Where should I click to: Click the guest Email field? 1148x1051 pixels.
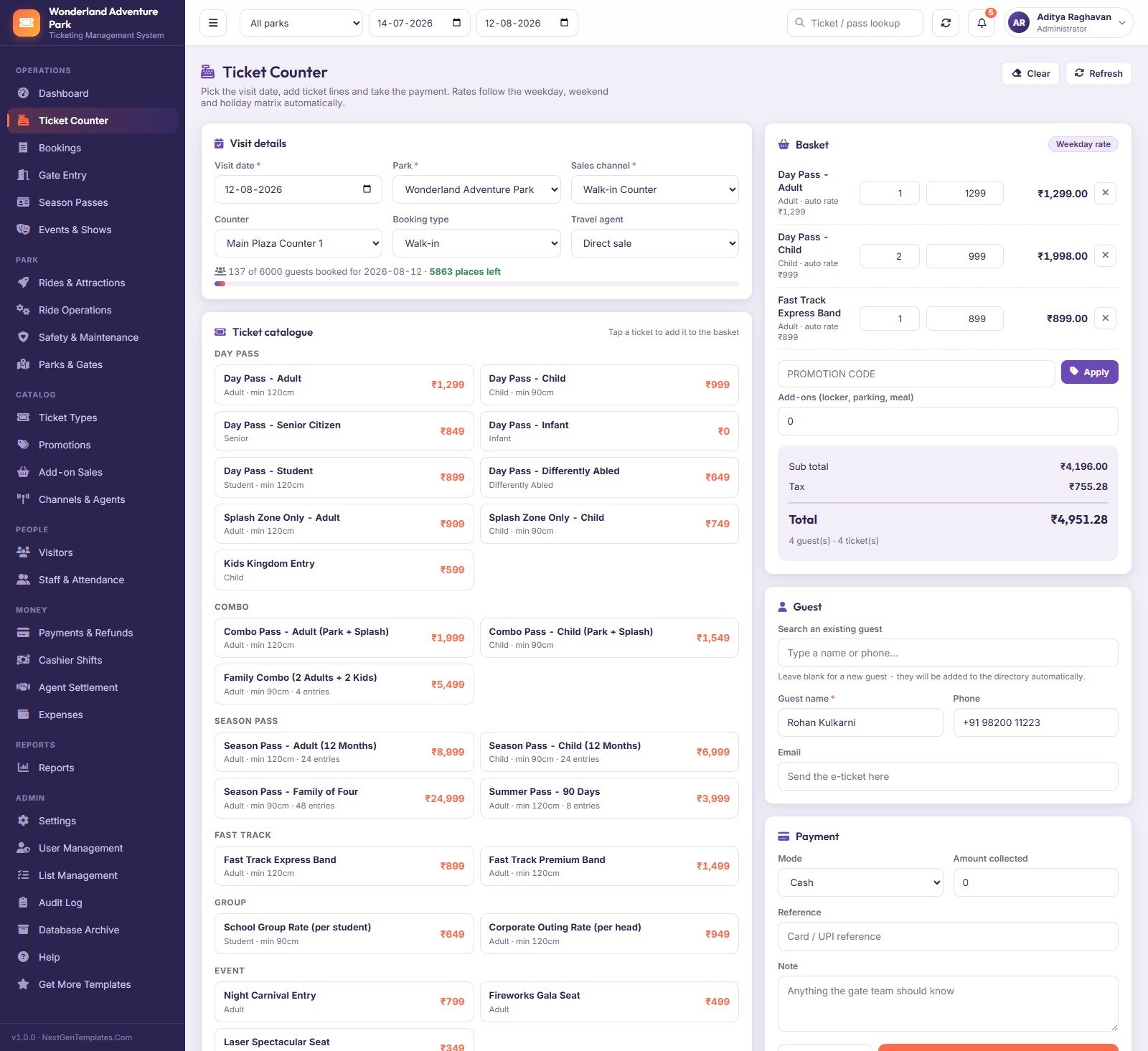click(948, 776)
